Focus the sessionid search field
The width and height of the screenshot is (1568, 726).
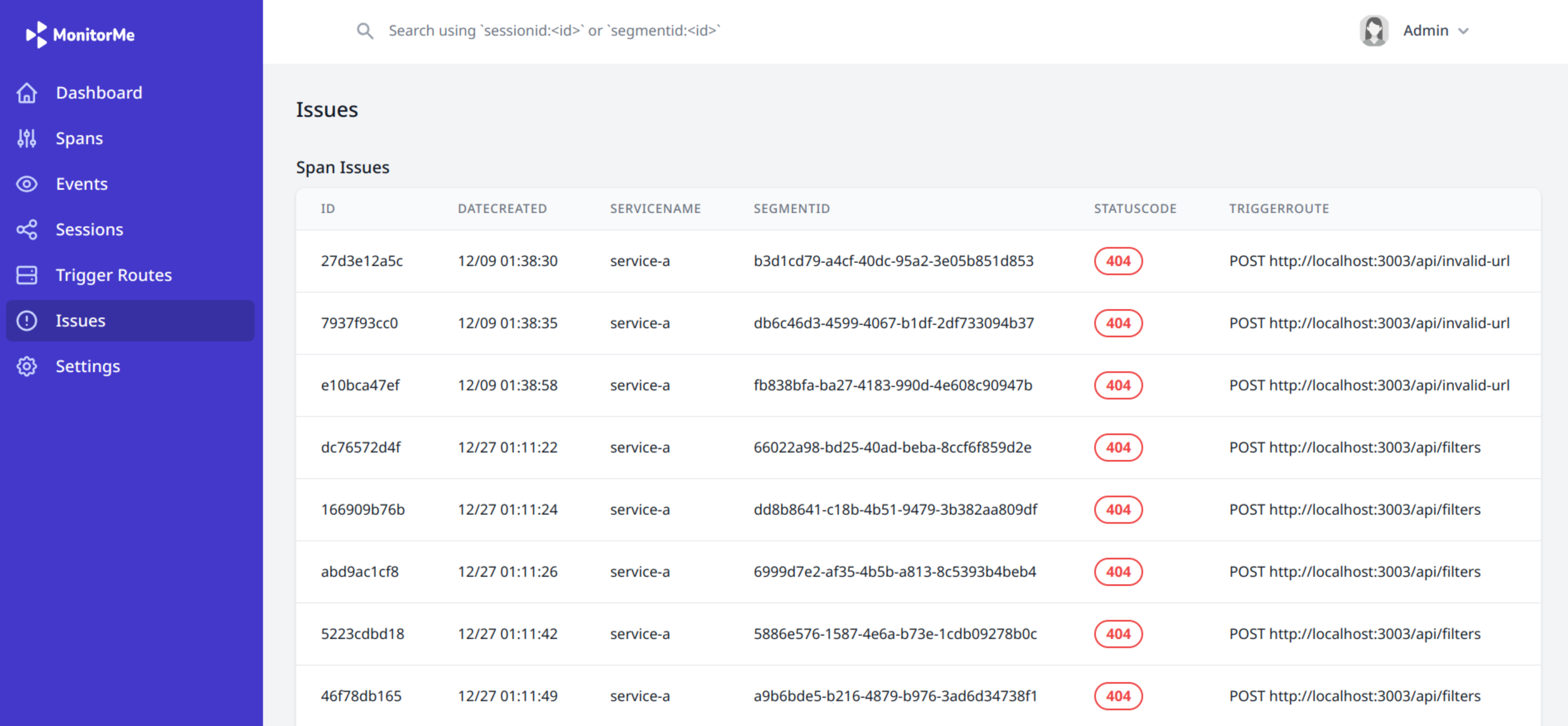point(554,31)
